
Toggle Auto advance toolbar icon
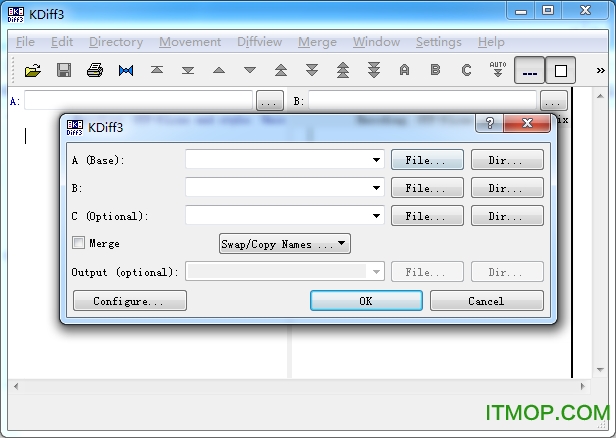498,70
